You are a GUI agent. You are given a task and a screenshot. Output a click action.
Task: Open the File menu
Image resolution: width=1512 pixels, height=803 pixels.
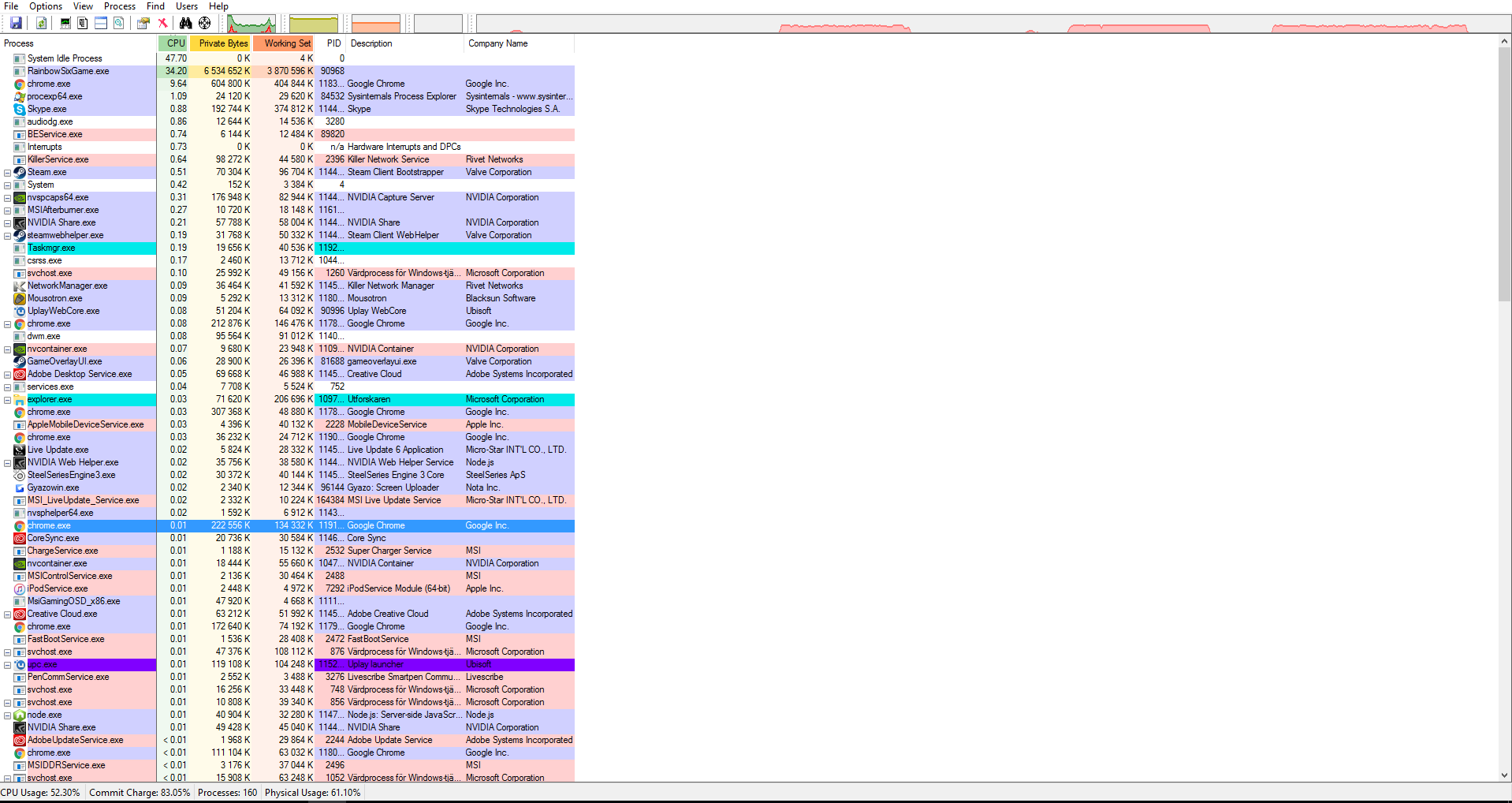(x=11, y=6)
